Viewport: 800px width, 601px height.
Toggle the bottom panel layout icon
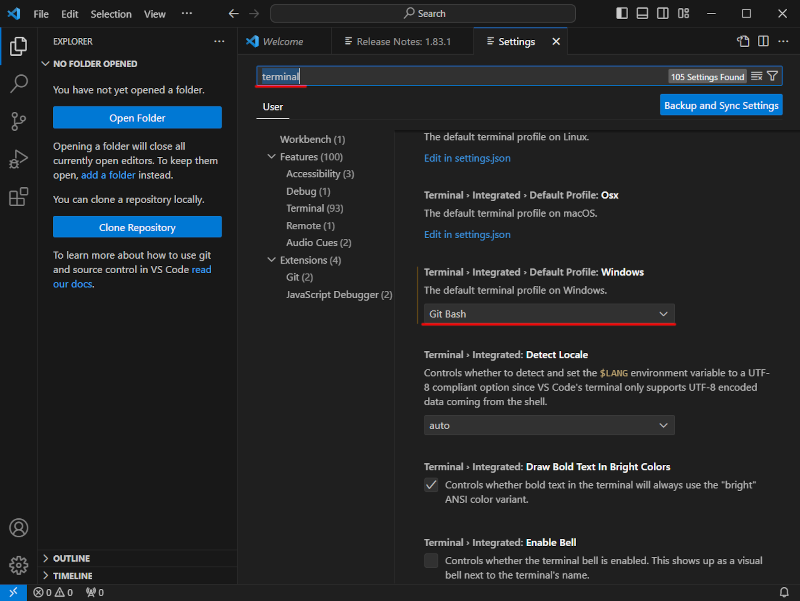(642, 13)
